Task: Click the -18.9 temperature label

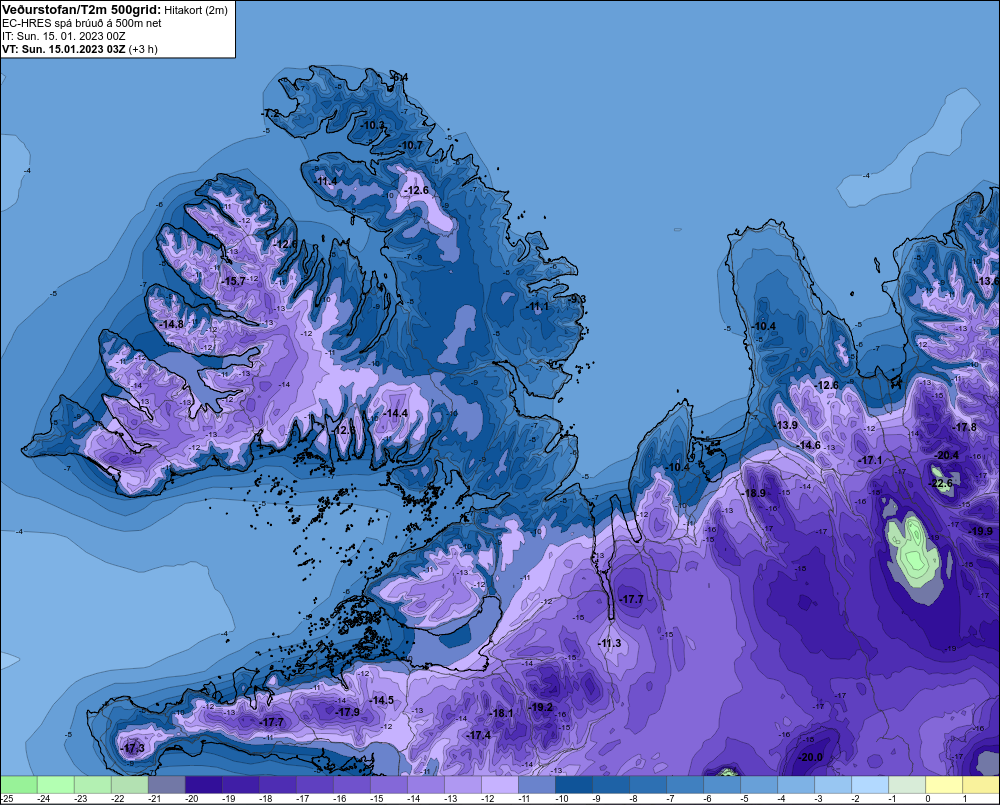Action: (x=754, y=493)
